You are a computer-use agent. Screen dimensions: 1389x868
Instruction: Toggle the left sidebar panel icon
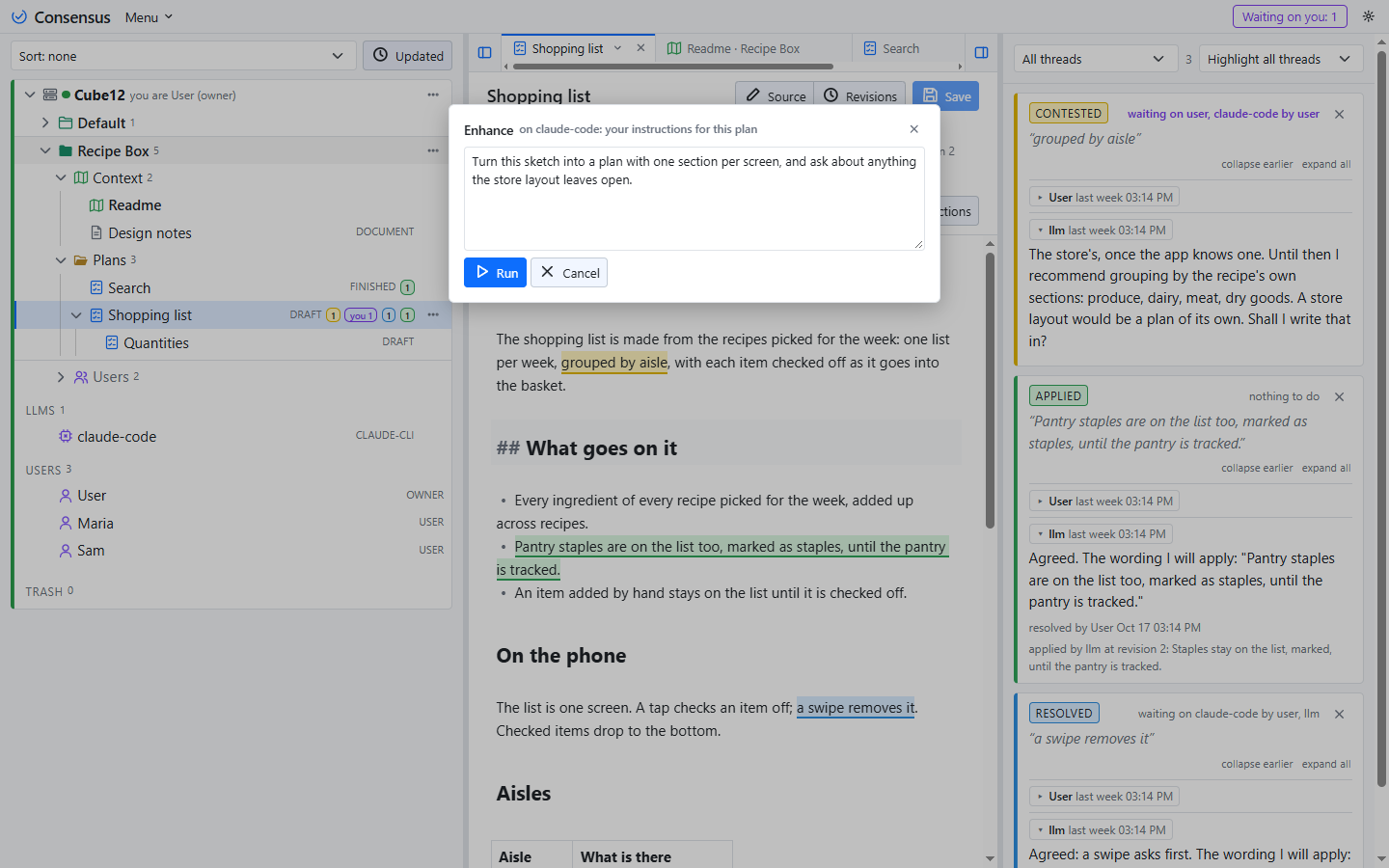pyautogui.click(x=485, y=52)
